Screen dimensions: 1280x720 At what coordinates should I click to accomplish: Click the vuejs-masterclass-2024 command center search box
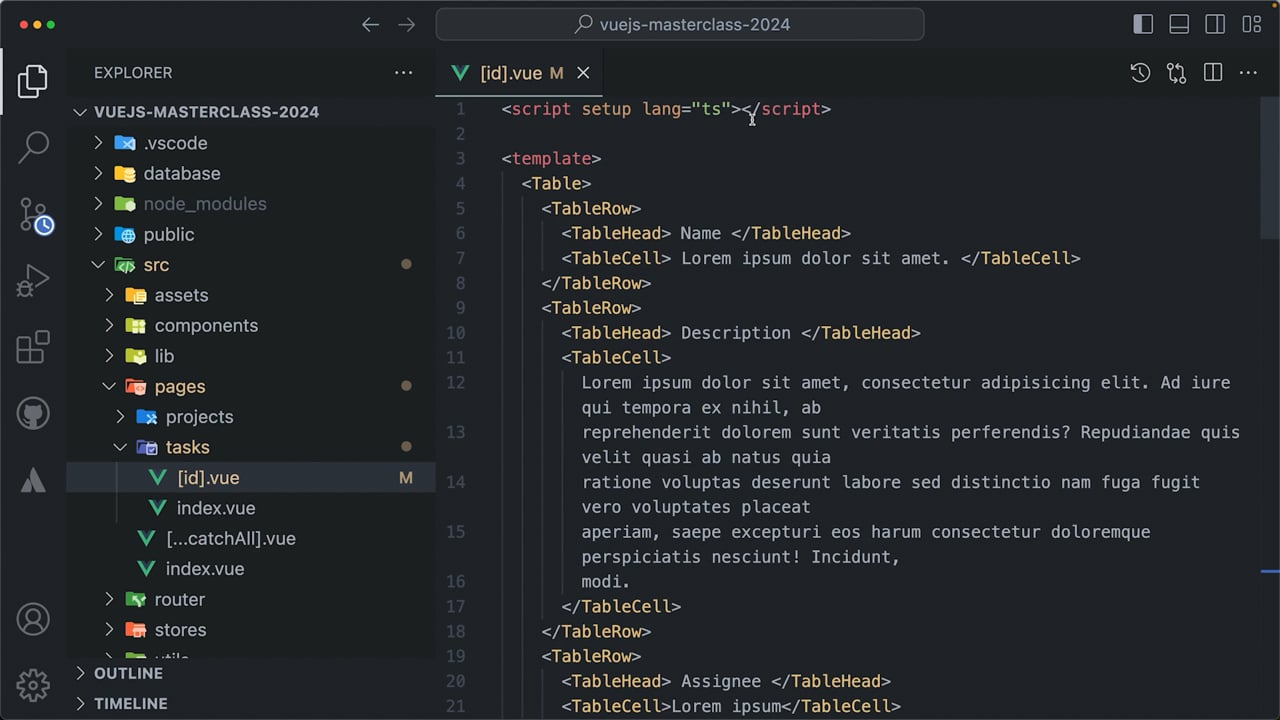pos(680,25)
